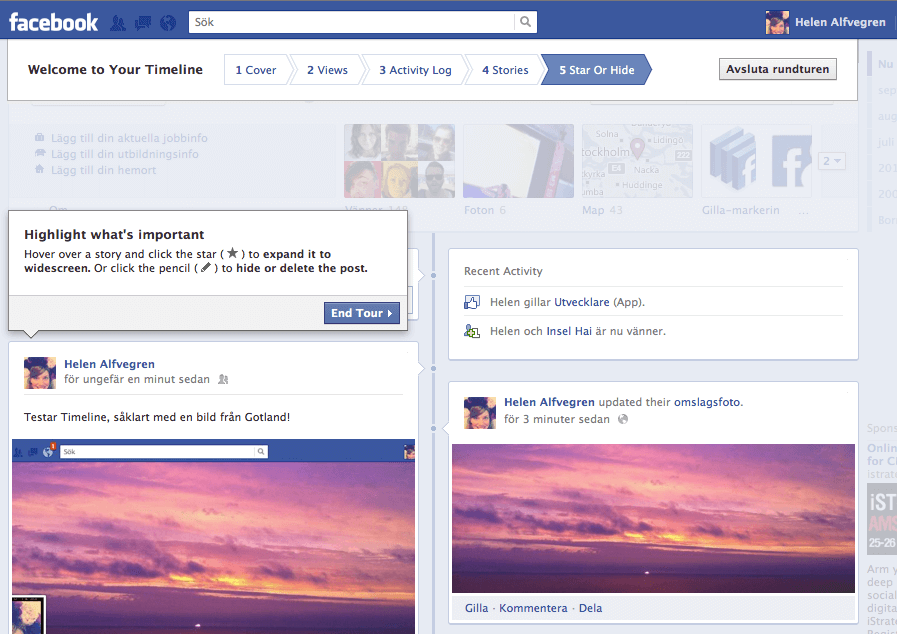Click the Foton 6 label

coord(485,210)
